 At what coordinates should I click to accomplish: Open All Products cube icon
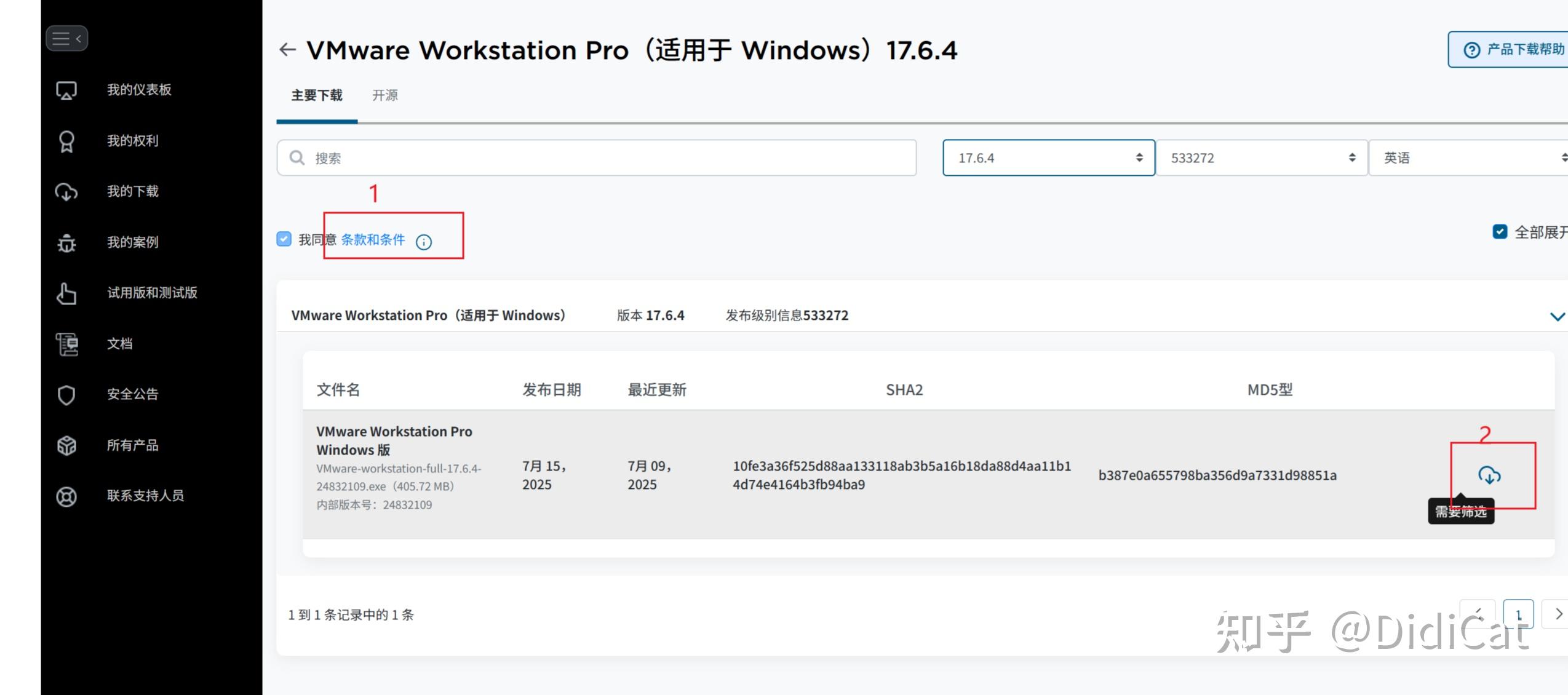66,445
